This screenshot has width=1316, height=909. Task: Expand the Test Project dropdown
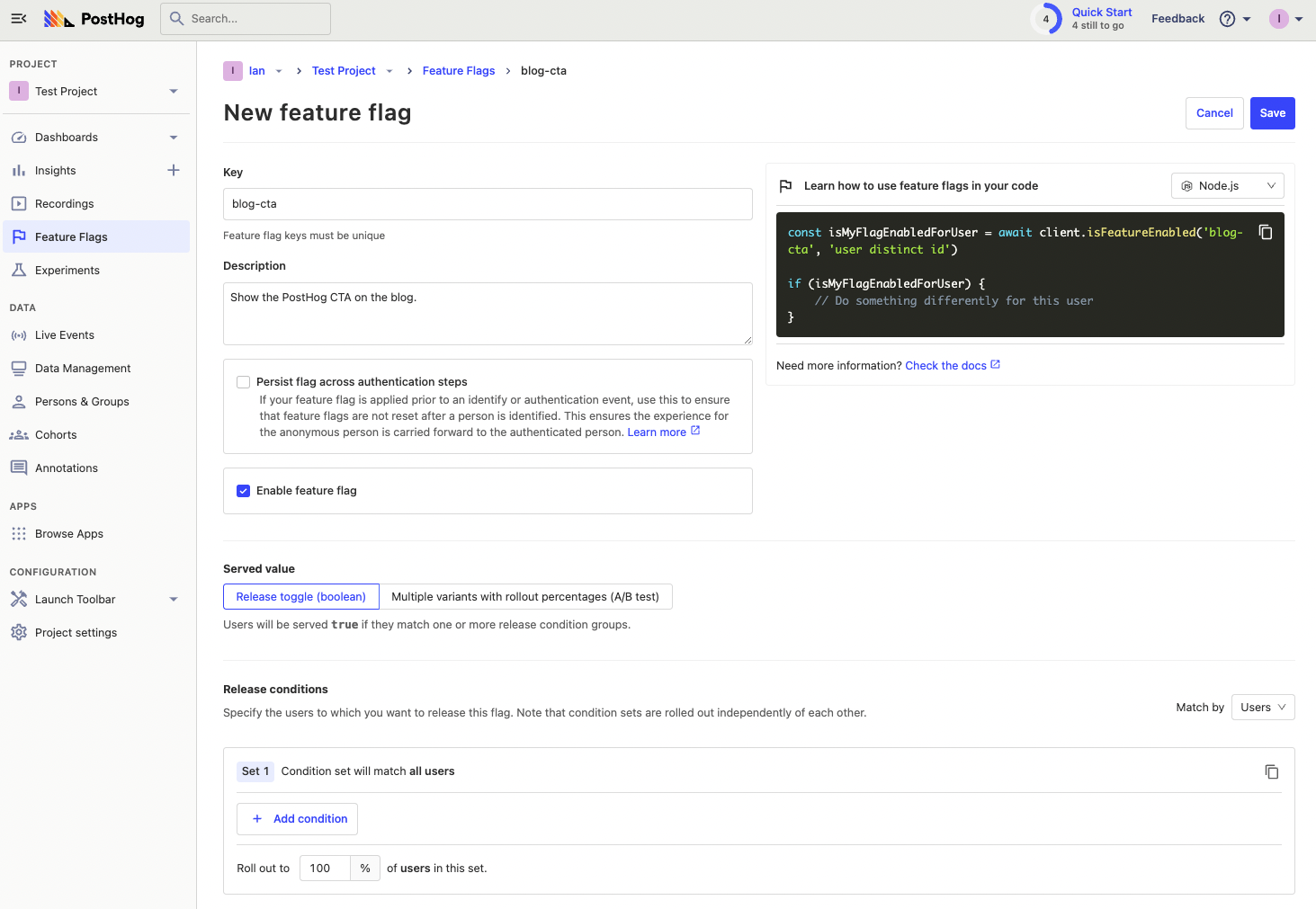coord(173,91)
